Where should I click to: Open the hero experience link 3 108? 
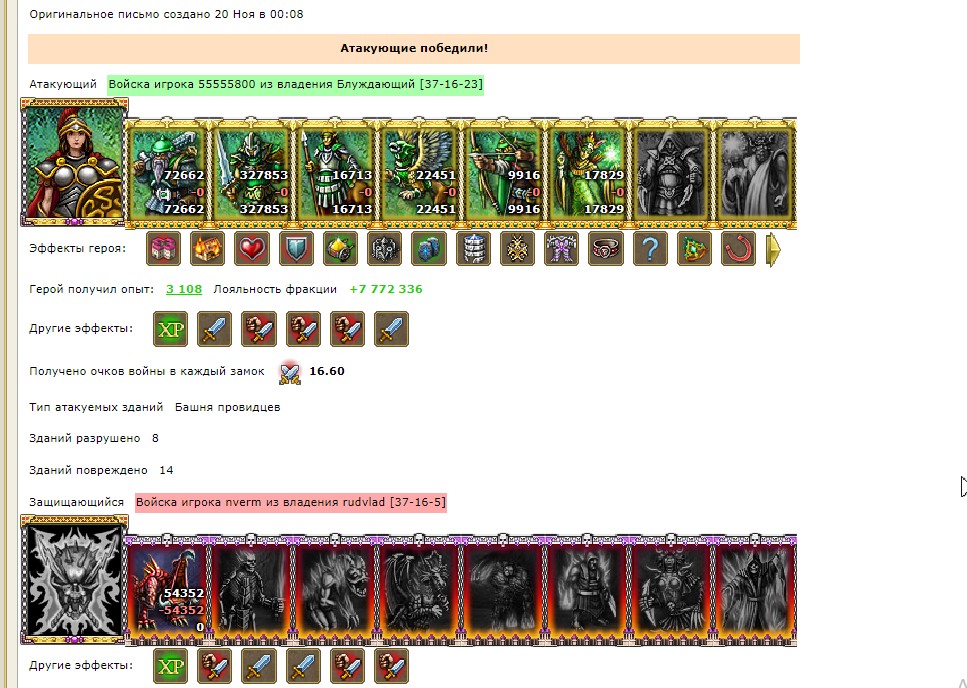tap(184, 289)
